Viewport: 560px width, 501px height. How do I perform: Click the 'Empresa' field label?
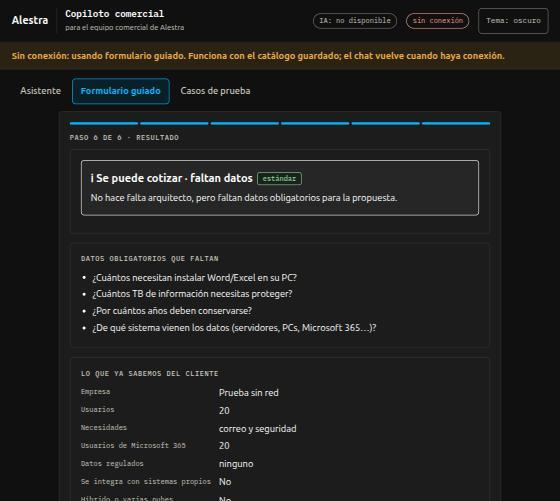(95, 392)
